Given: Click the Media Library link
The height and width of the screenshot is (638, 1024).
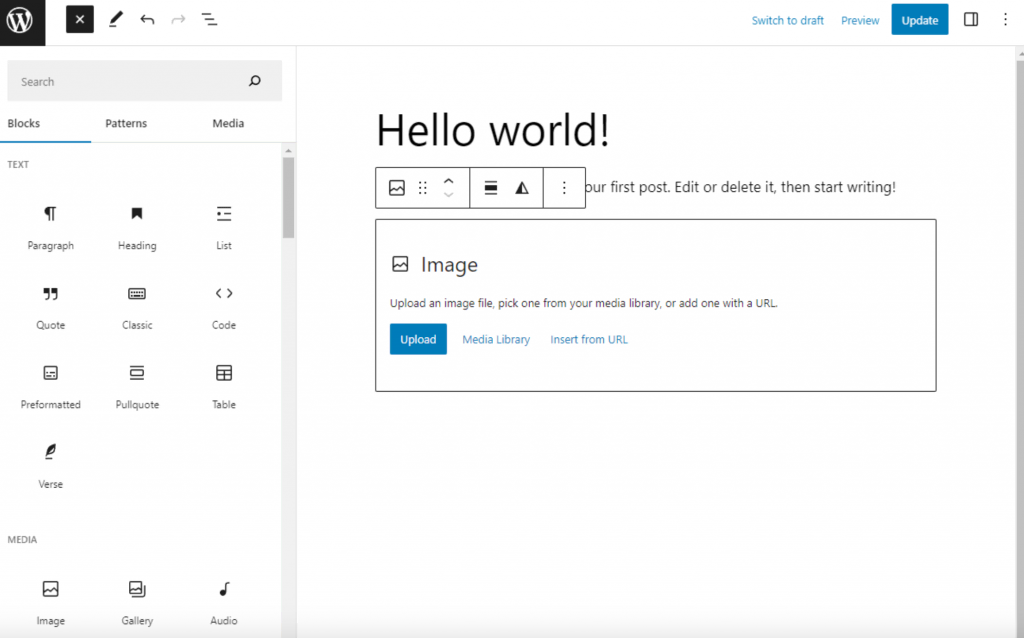Looking at the screenshot, I should click(496, 340).
